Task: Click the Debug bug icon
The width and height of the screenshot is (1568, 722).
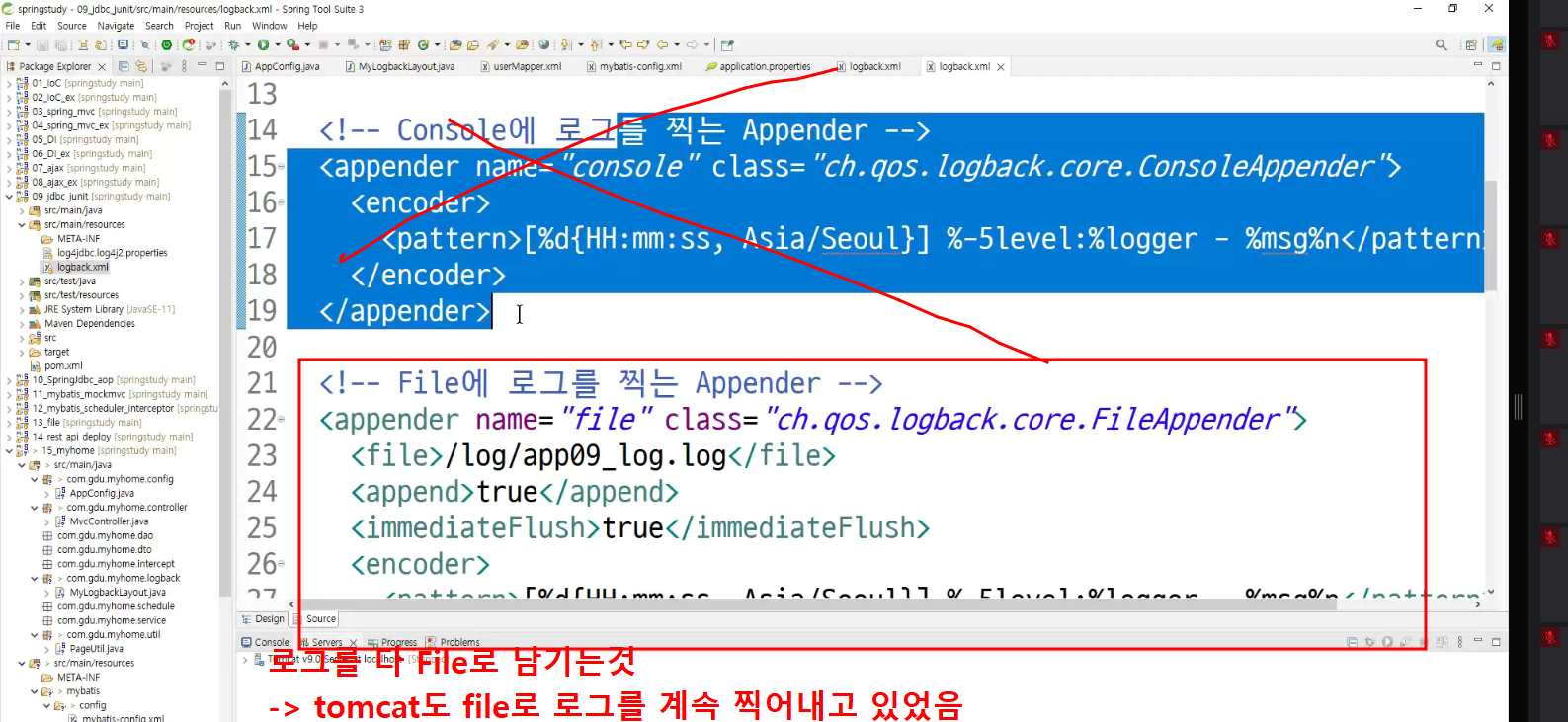Action: tap(234, 44)
